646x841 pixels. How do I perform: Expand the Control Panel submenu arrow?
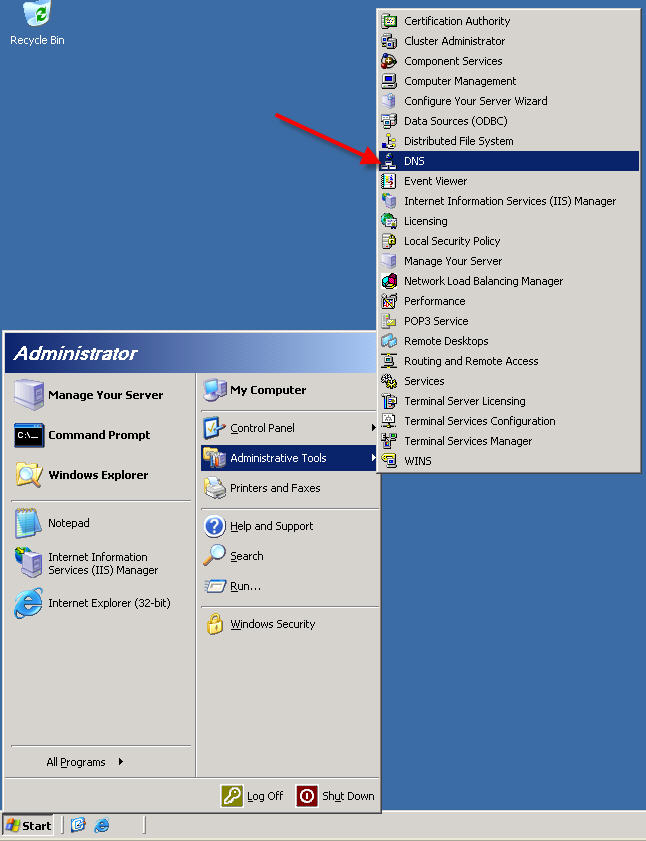tap(373, 427)
